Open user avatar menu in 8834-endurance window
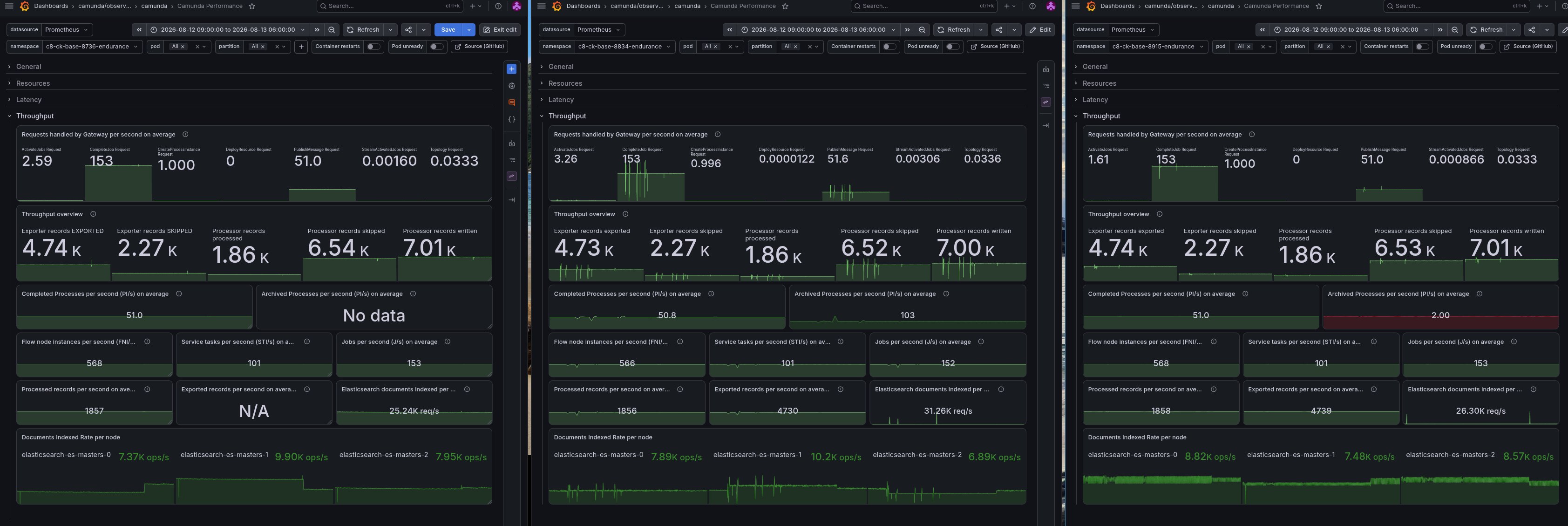Image resolution: width=1568 pixels, height=526 pixels. click(x=1051, y=6)
